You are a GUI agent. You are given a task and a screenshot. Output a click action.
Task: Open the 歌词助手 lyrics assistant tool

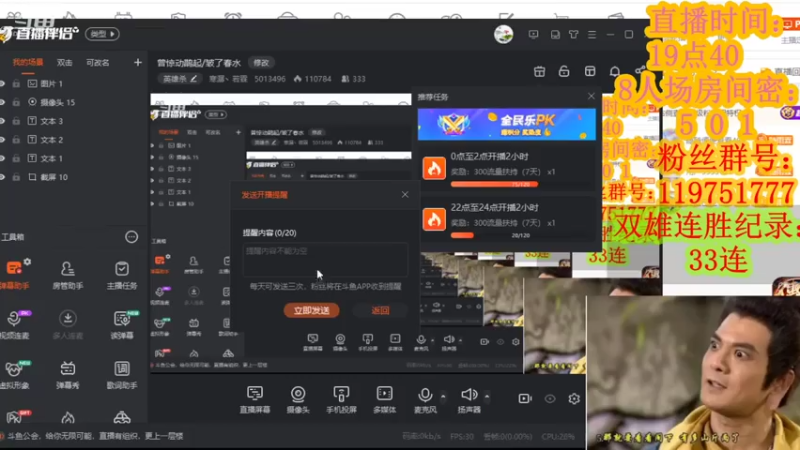121,374
